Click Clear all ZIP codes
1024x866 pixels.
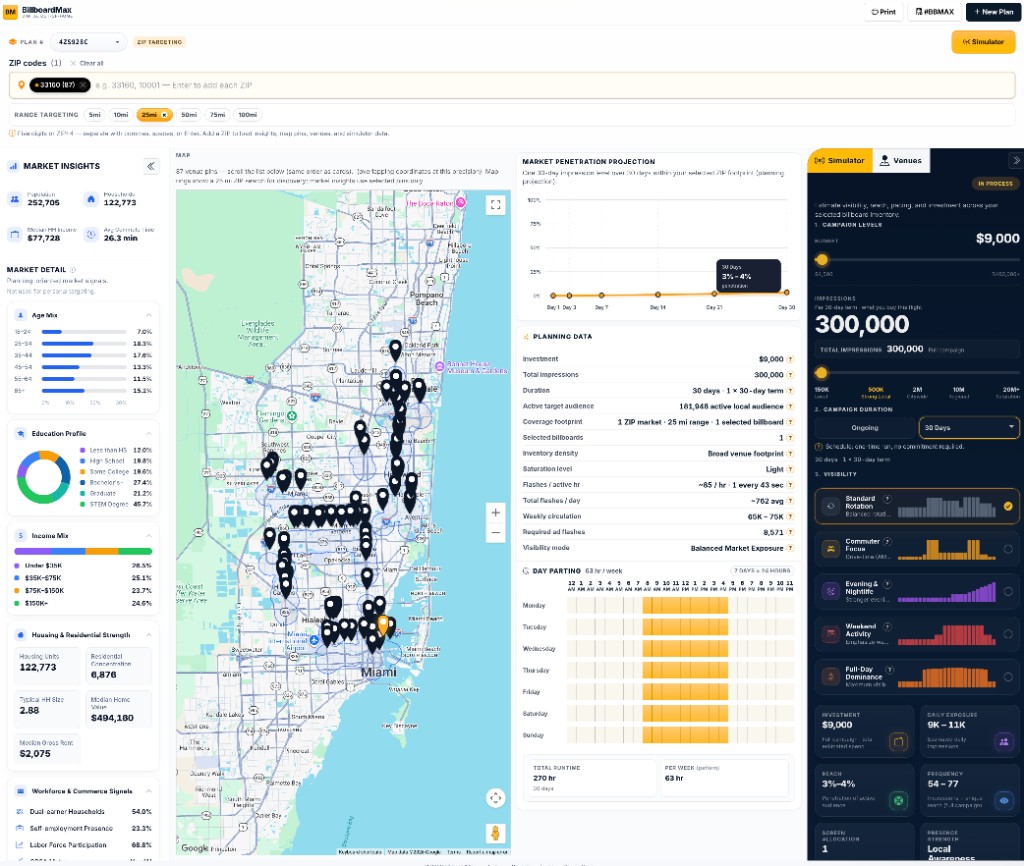point(87,63)
